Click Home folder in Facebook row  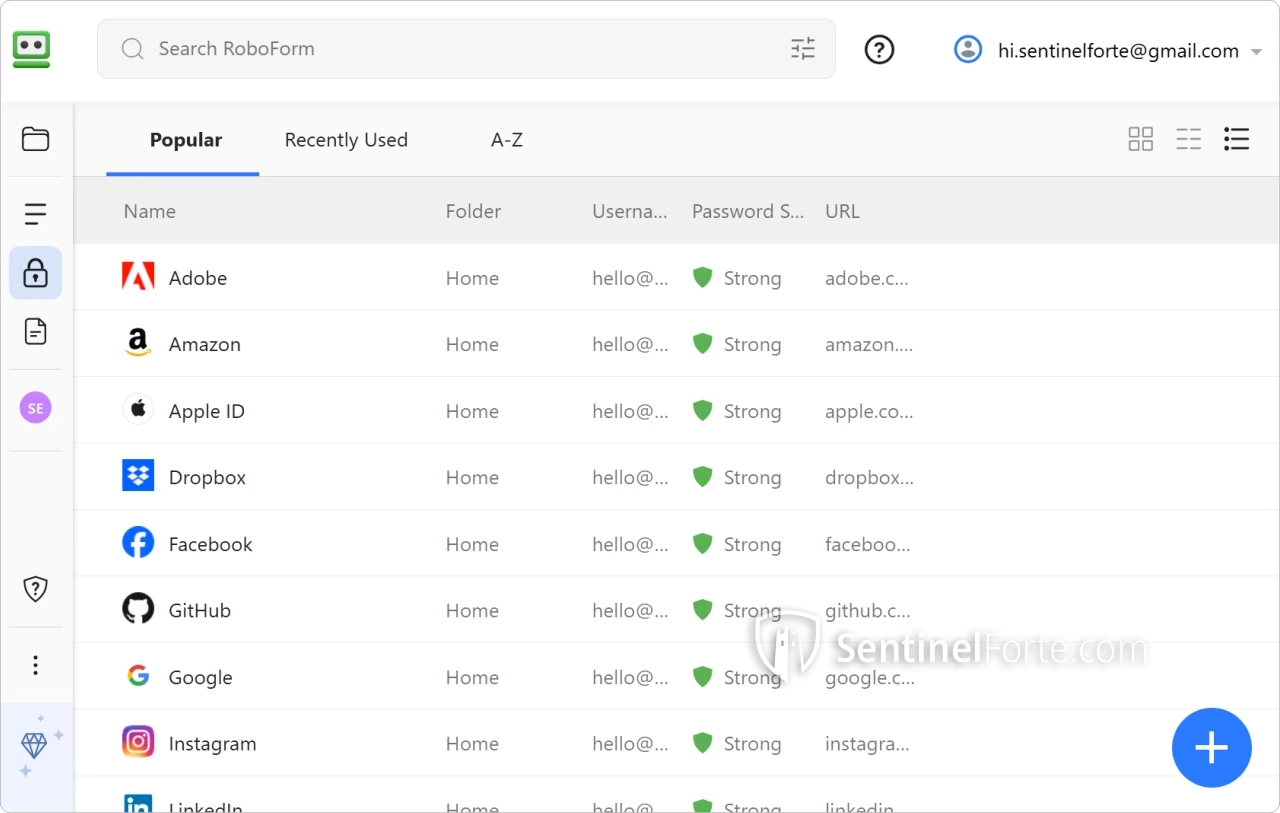pos(472,544)
